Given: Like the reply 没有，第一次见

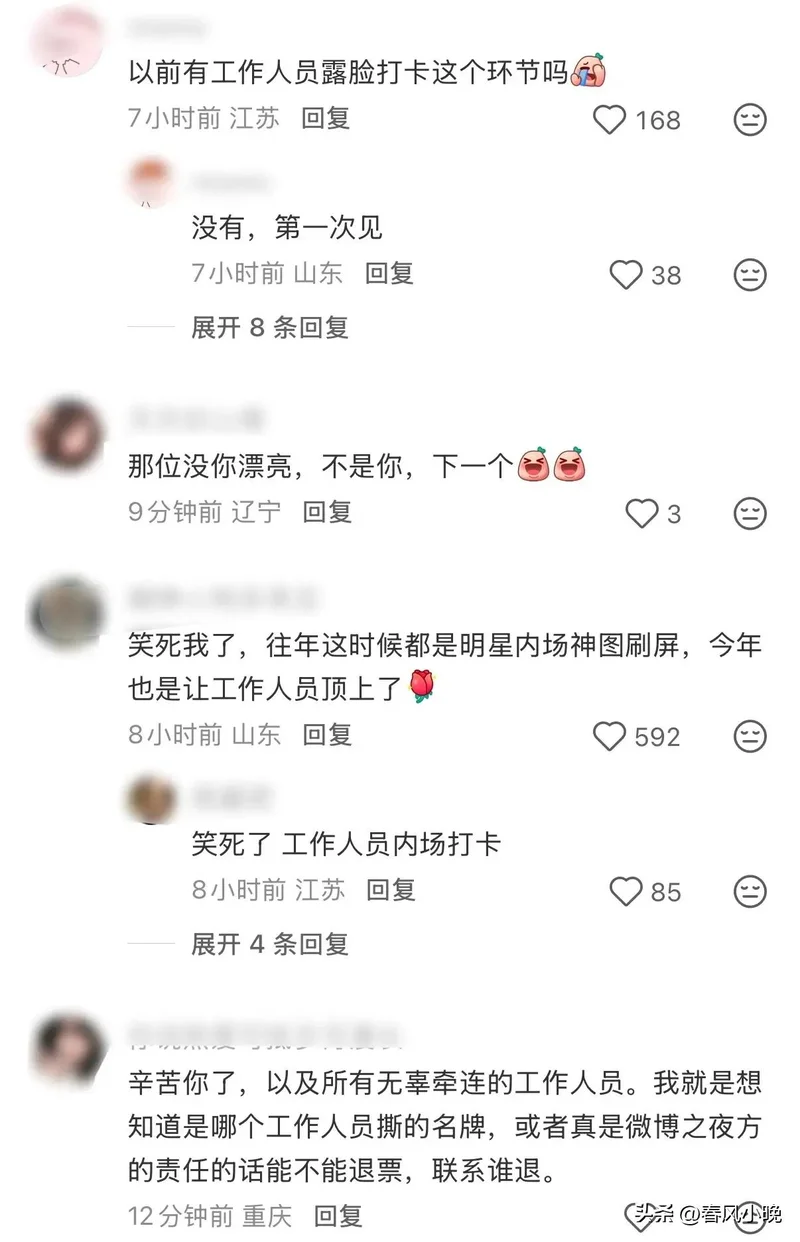Looking at the screenshot, I should point(626,275).
